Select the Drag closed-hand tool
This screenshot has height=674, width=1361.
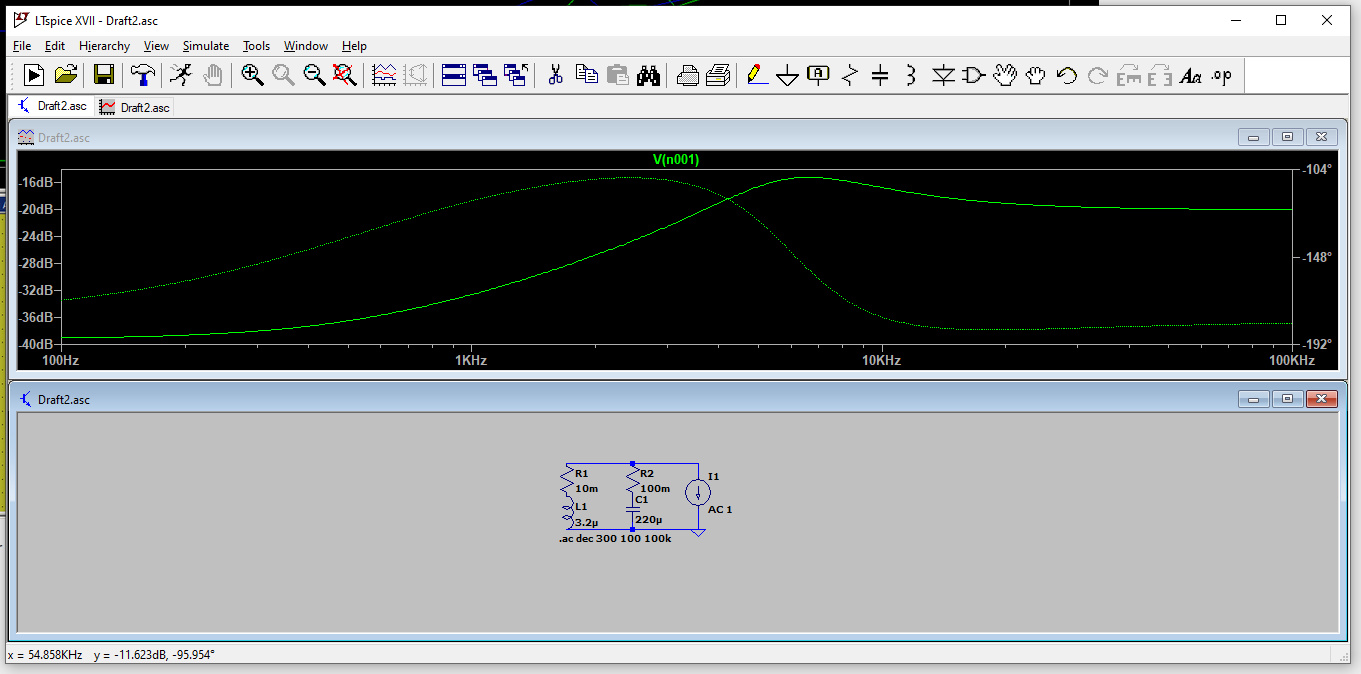click(x=1036, y=75)
